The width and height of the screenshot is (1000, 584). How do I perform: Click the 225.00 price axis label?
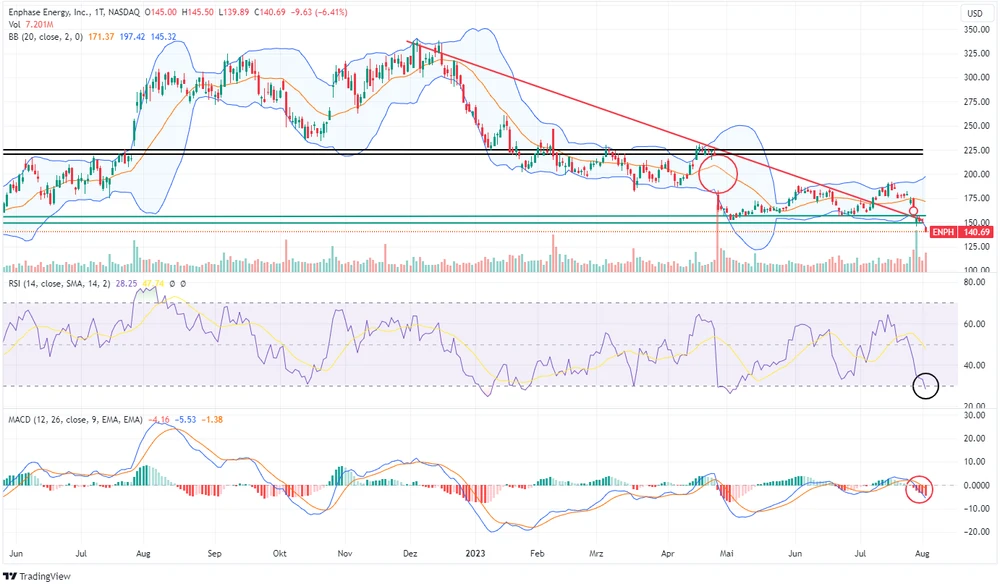[x=975, y=150]
